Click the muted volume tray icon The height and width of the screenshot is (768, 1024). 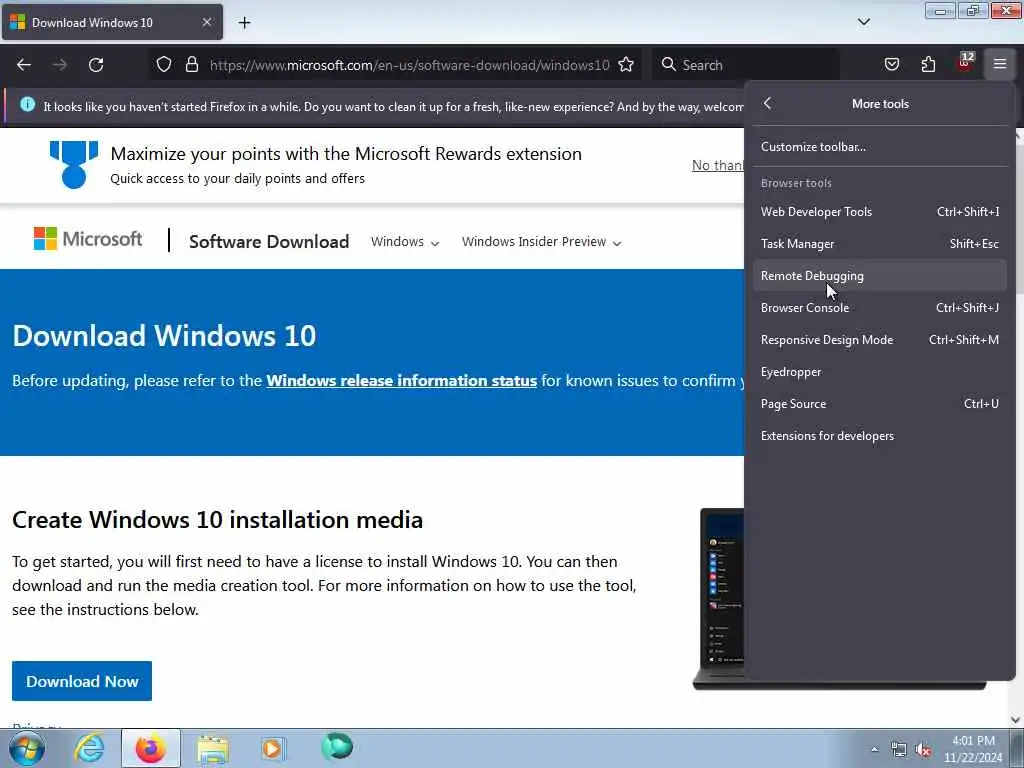click(923, 750)
